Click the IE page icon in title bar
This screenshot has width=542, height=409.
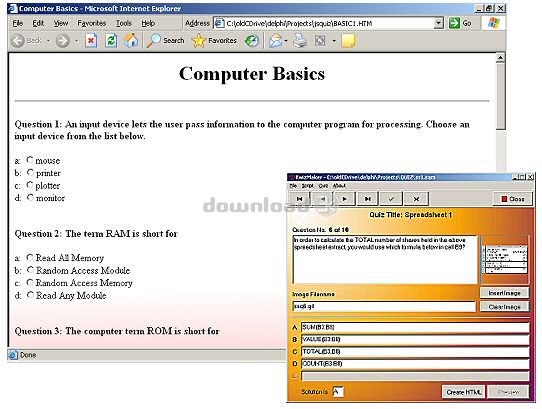coord(13,8)
